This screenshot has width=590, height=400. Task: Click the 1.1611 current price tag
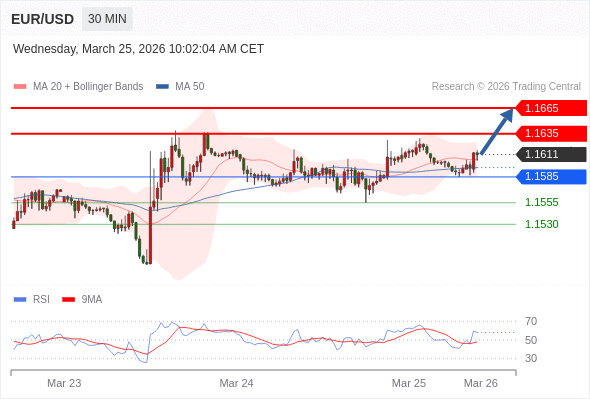coord(551,154)
